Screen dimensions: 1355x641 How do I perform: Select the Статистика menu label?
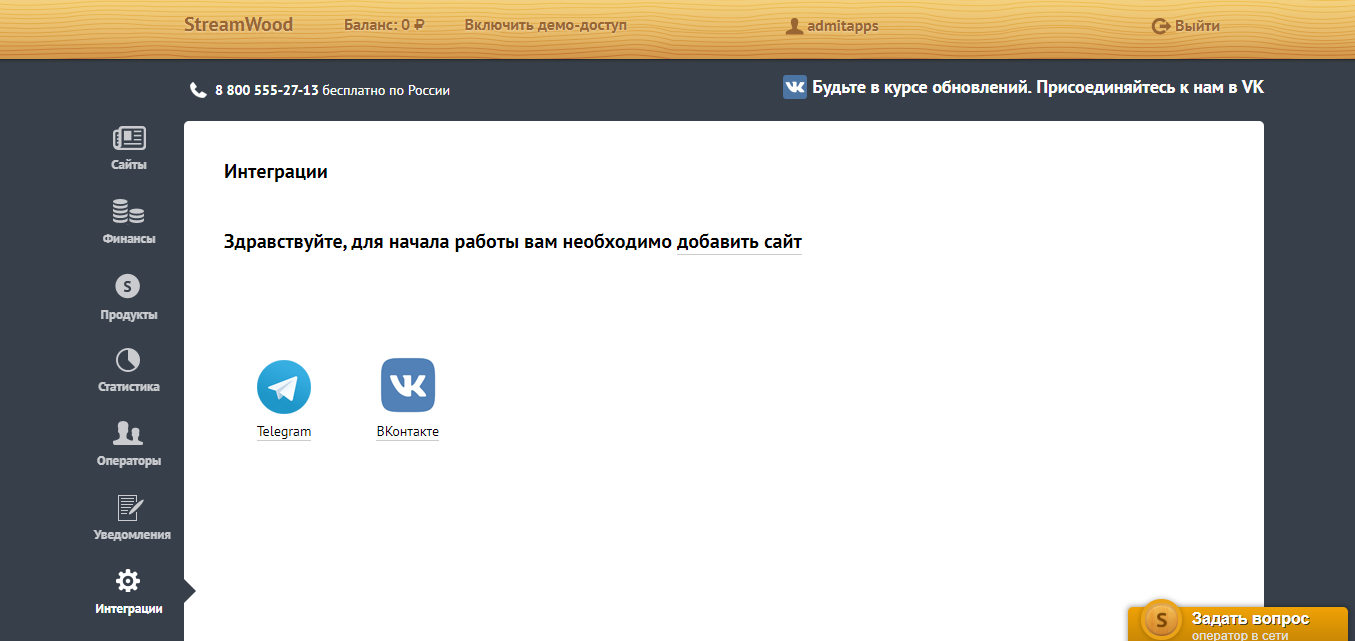coord(129,387)
